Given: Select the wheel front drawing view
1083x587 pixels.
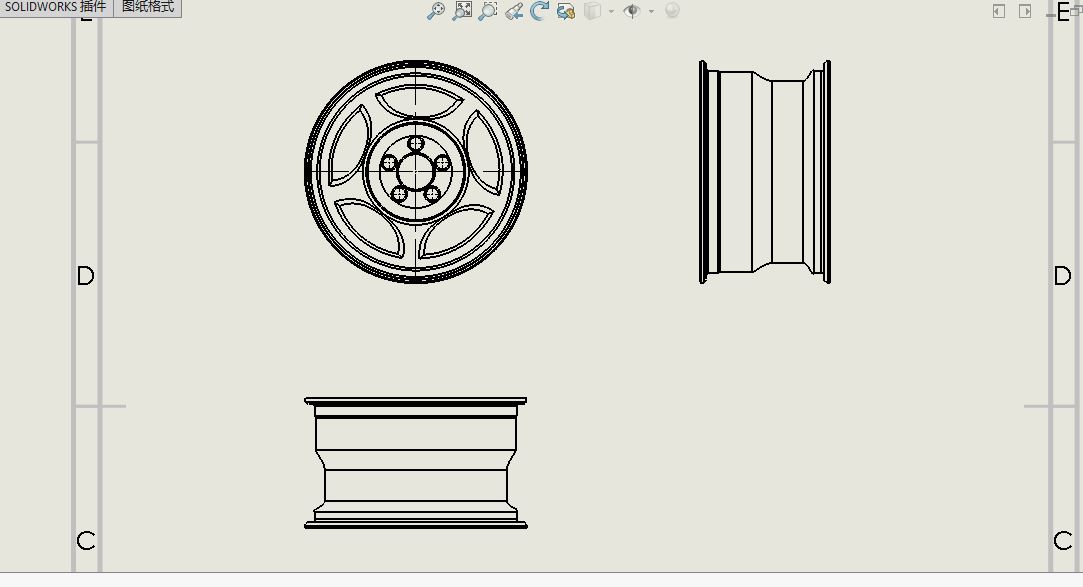Looking at the screenshot, I should pos(416,171).
